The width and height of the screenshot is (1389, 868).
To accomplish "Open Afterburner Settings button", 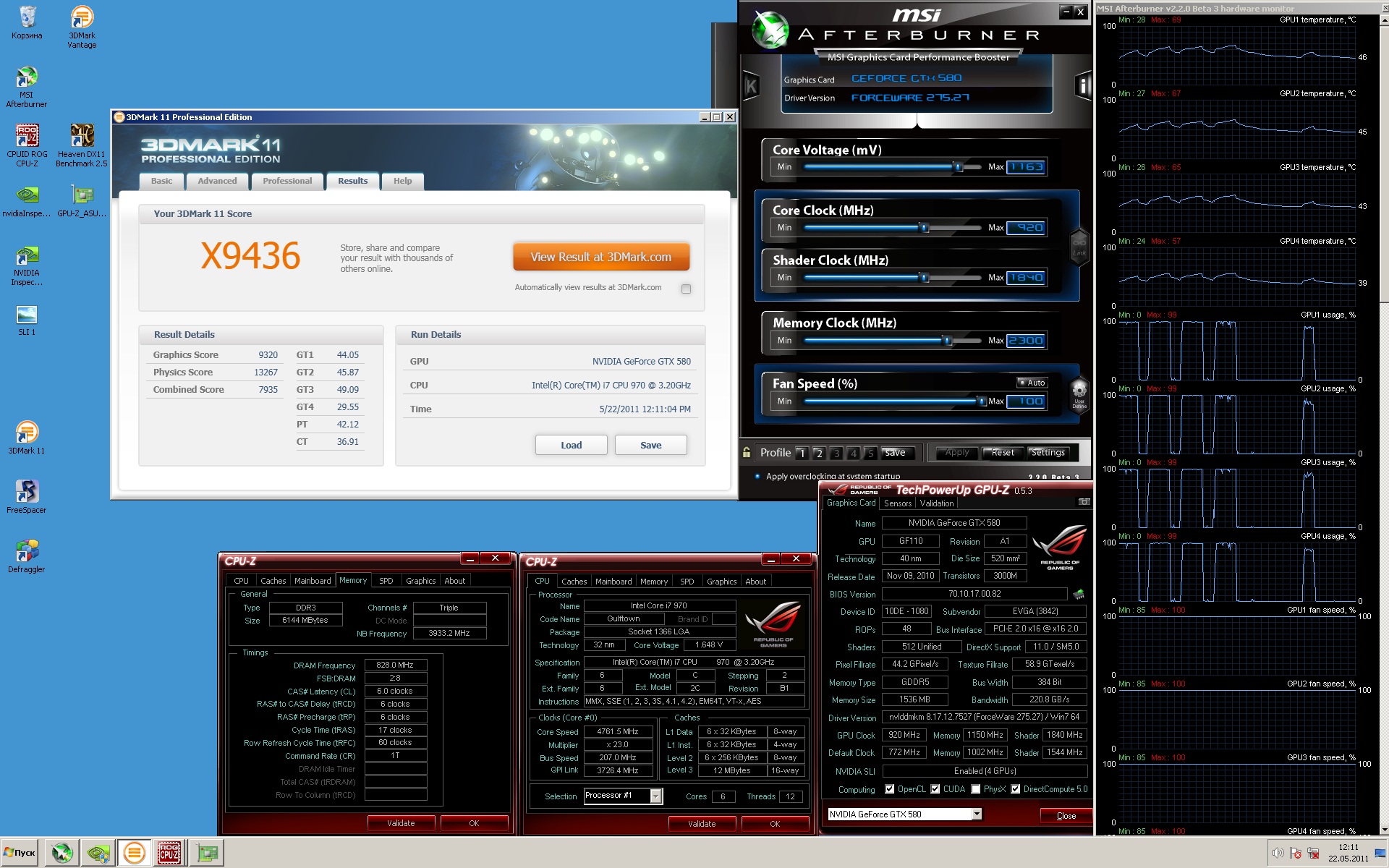I will click(x=1048, y=453).
